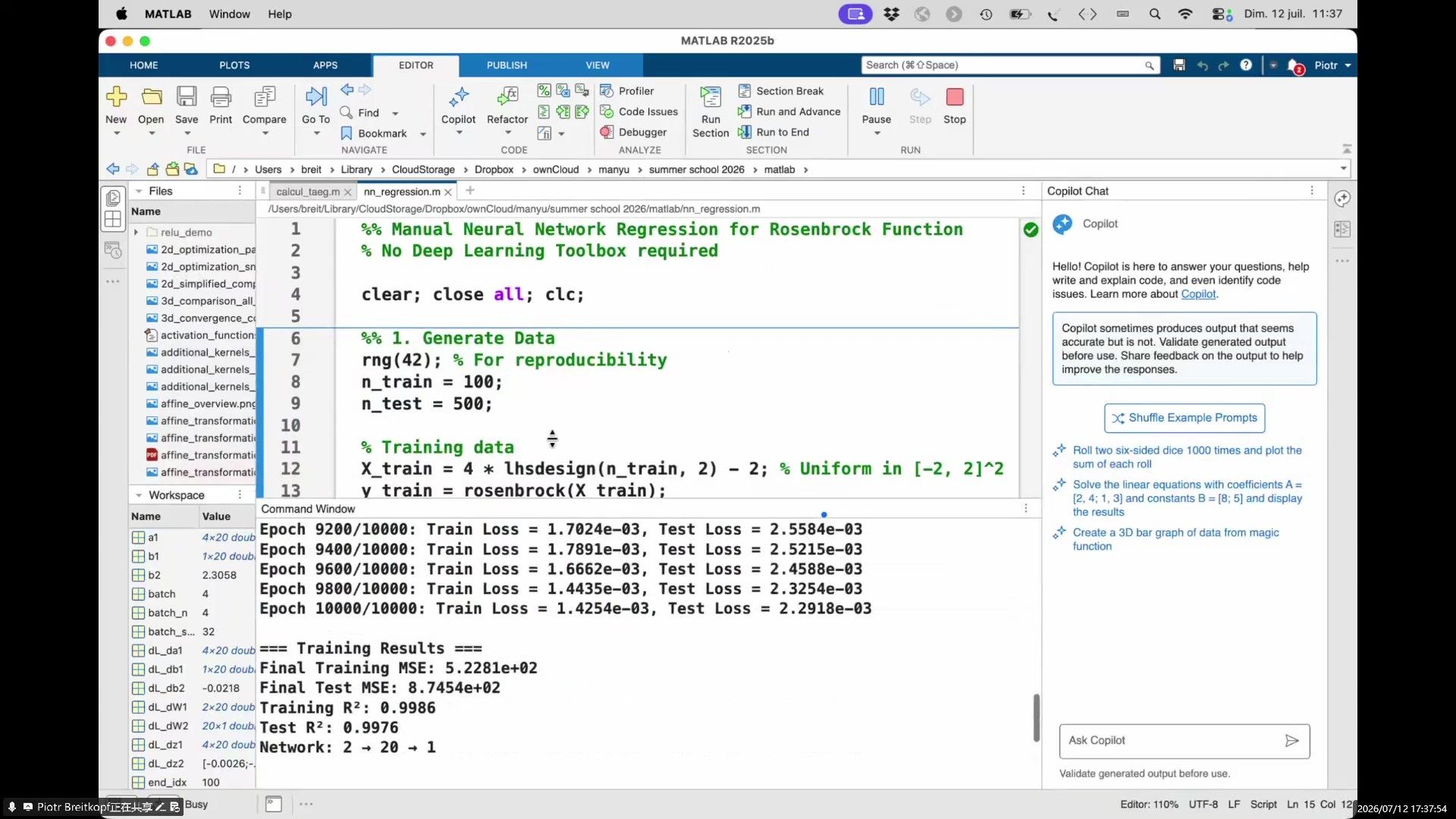1456x819 pixels.
Task: Open the Window menu
Action: click(x=230, y=14)
